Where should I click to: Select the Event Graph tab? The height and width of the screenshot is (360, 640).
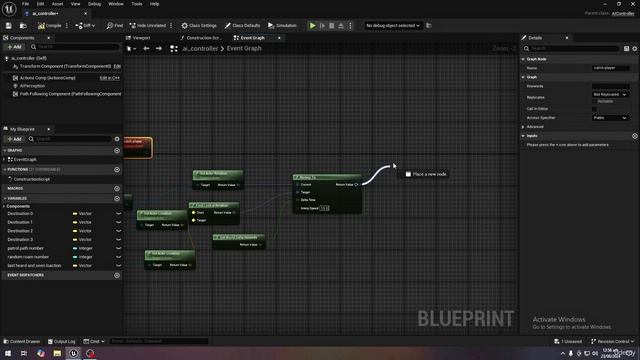(252, 38)
